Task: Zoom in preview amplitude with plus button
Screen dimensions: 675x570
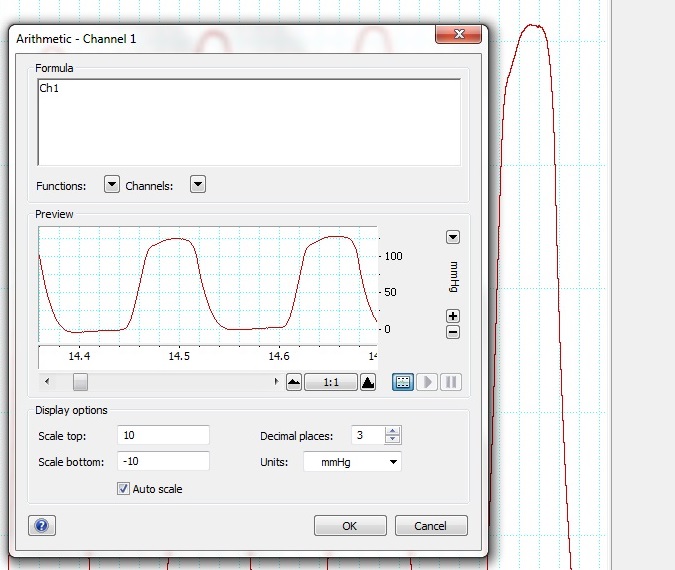Action: (x=452, y=316)
